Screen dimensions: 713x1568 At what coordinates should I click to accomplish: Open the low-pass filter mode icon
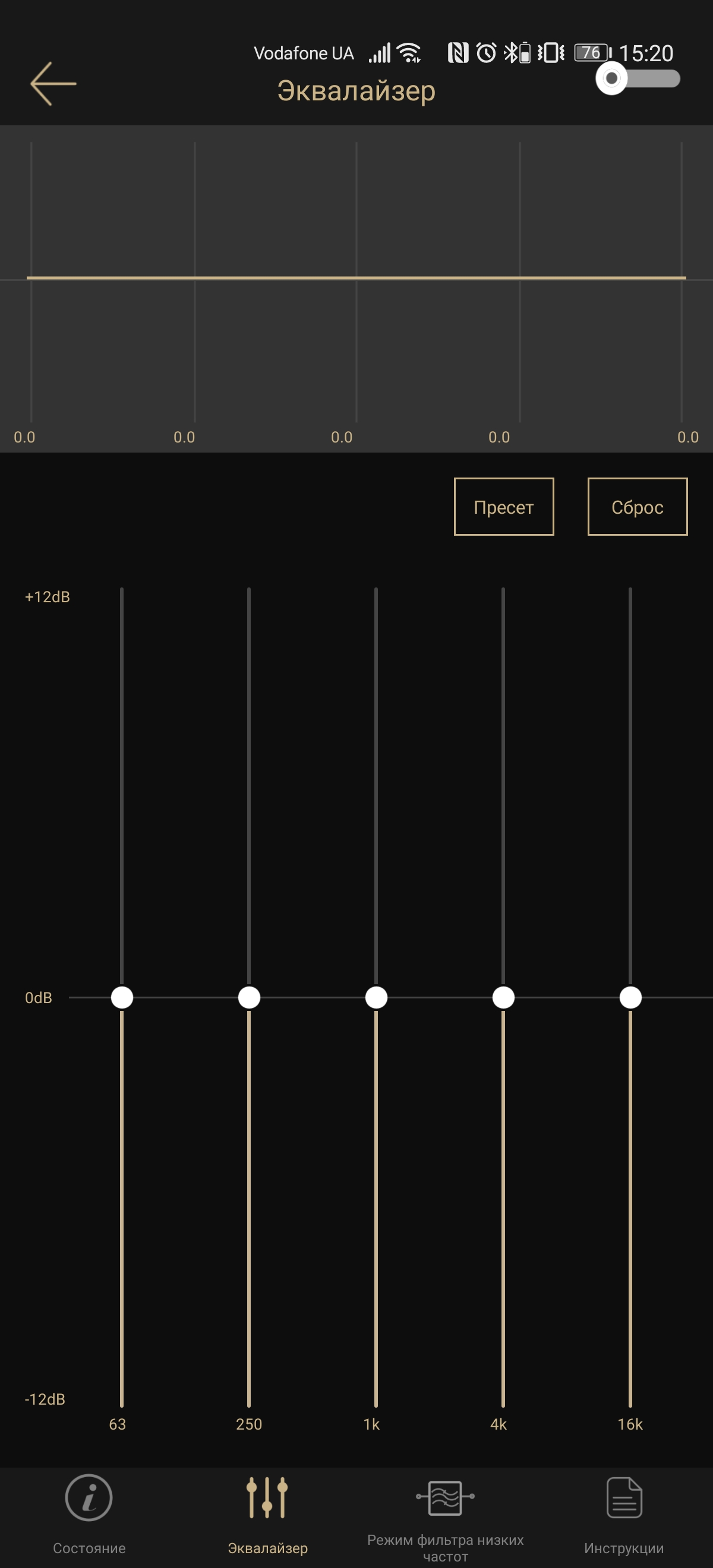tap(445, 1497)
